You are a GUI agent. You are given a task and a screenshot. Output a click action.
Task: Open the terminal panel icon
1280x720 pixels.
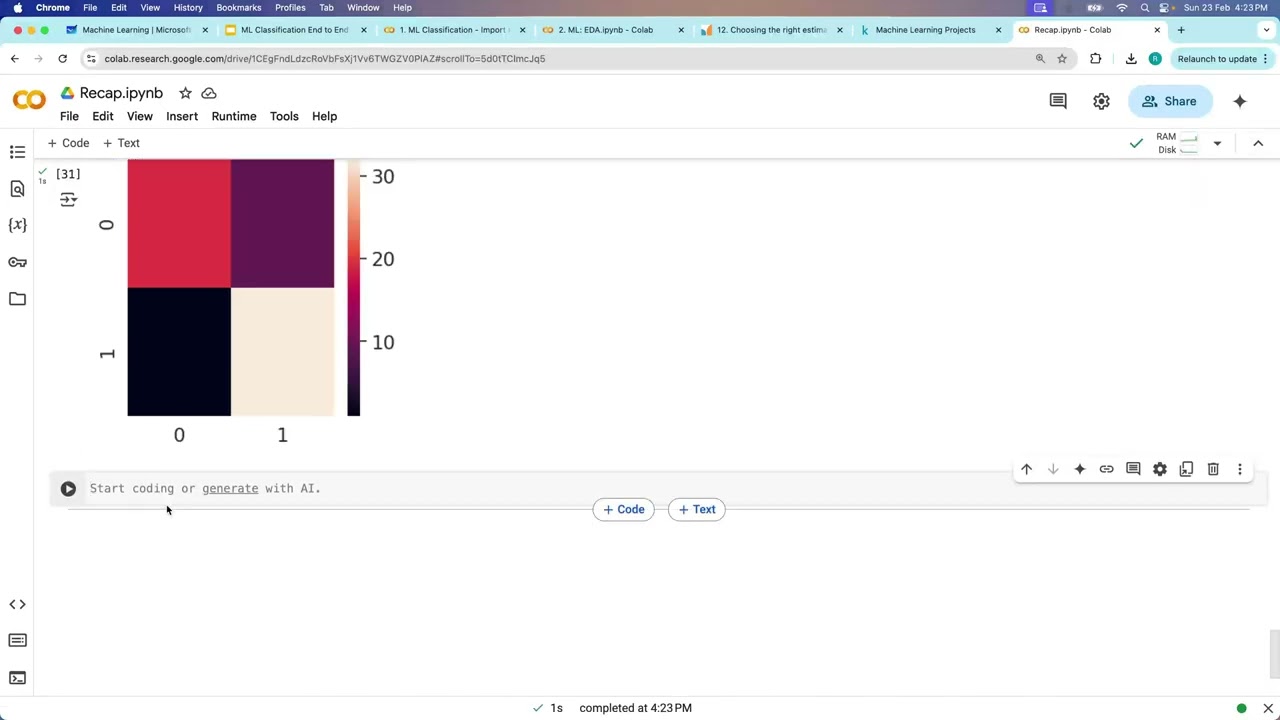coord(17,678)
